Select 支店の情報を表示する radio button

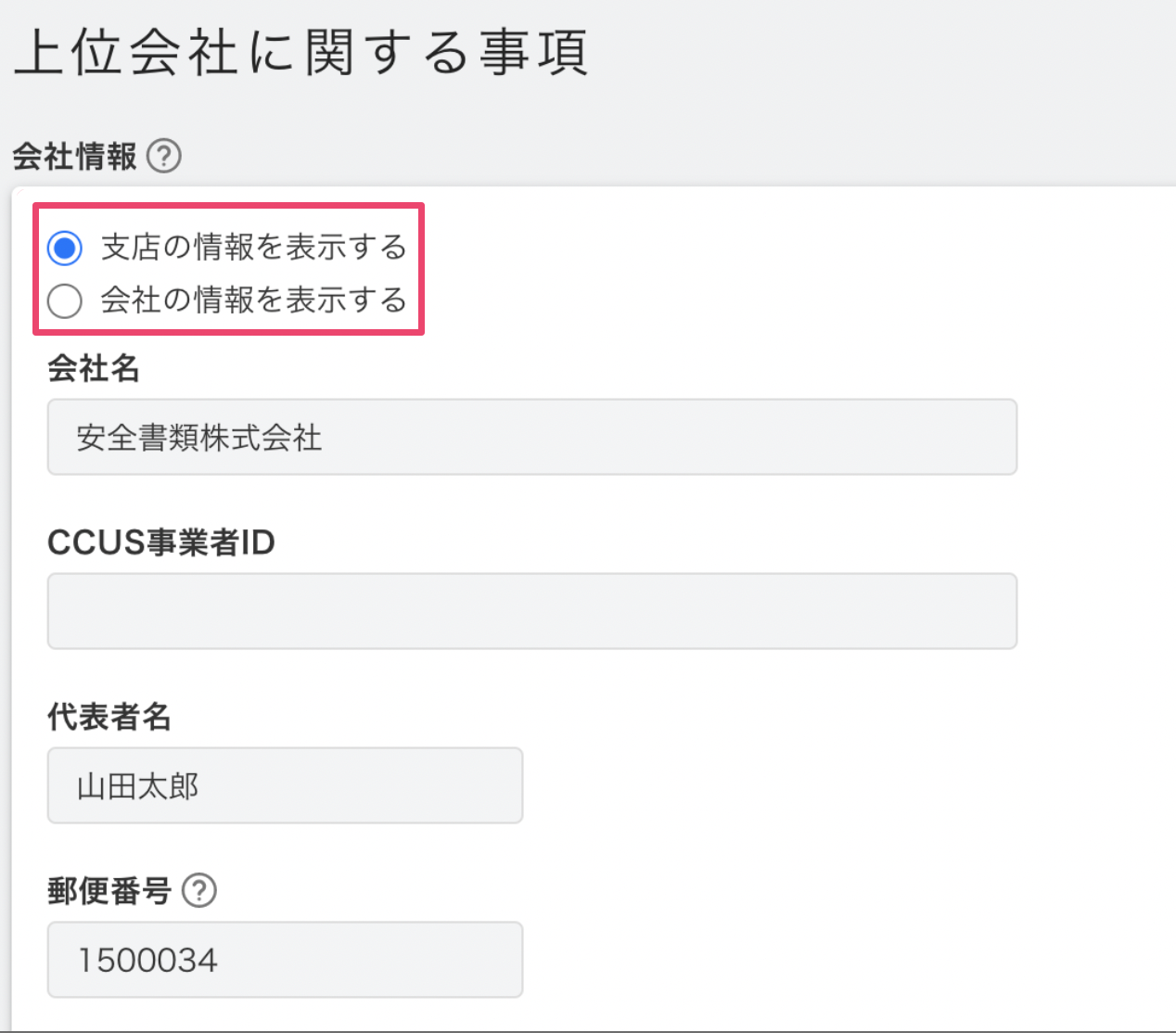(x=65, y=248)
